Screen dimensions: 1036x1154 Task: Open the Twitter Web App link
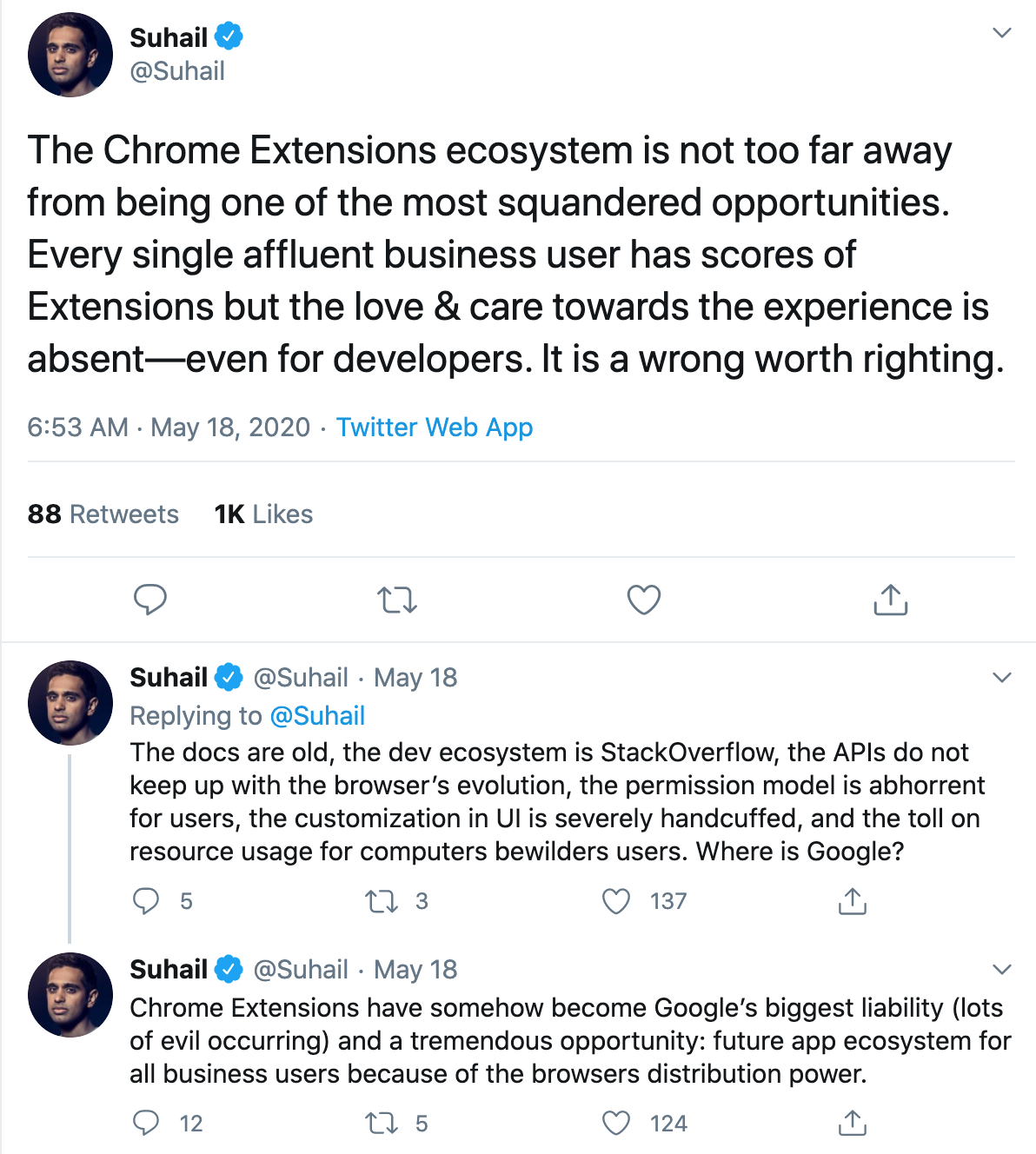[x=435, y=428]
